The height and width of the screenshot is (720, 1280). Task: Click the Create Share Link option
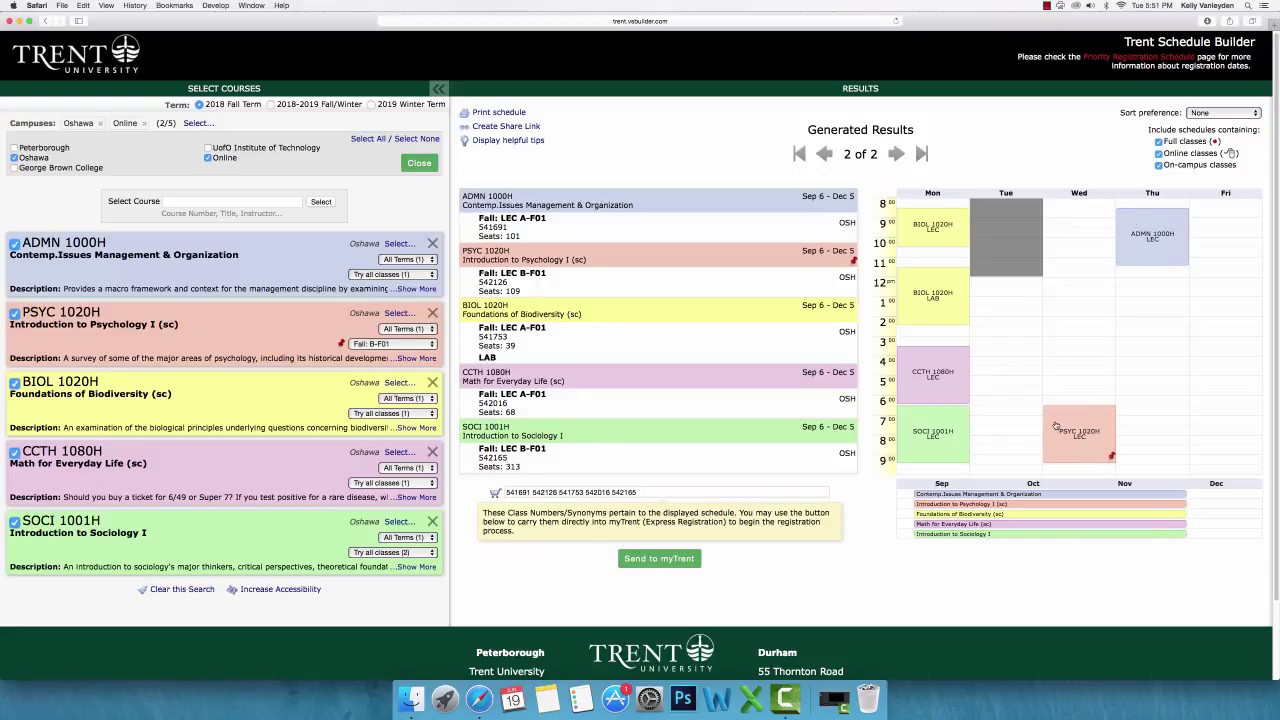(506, 127)
